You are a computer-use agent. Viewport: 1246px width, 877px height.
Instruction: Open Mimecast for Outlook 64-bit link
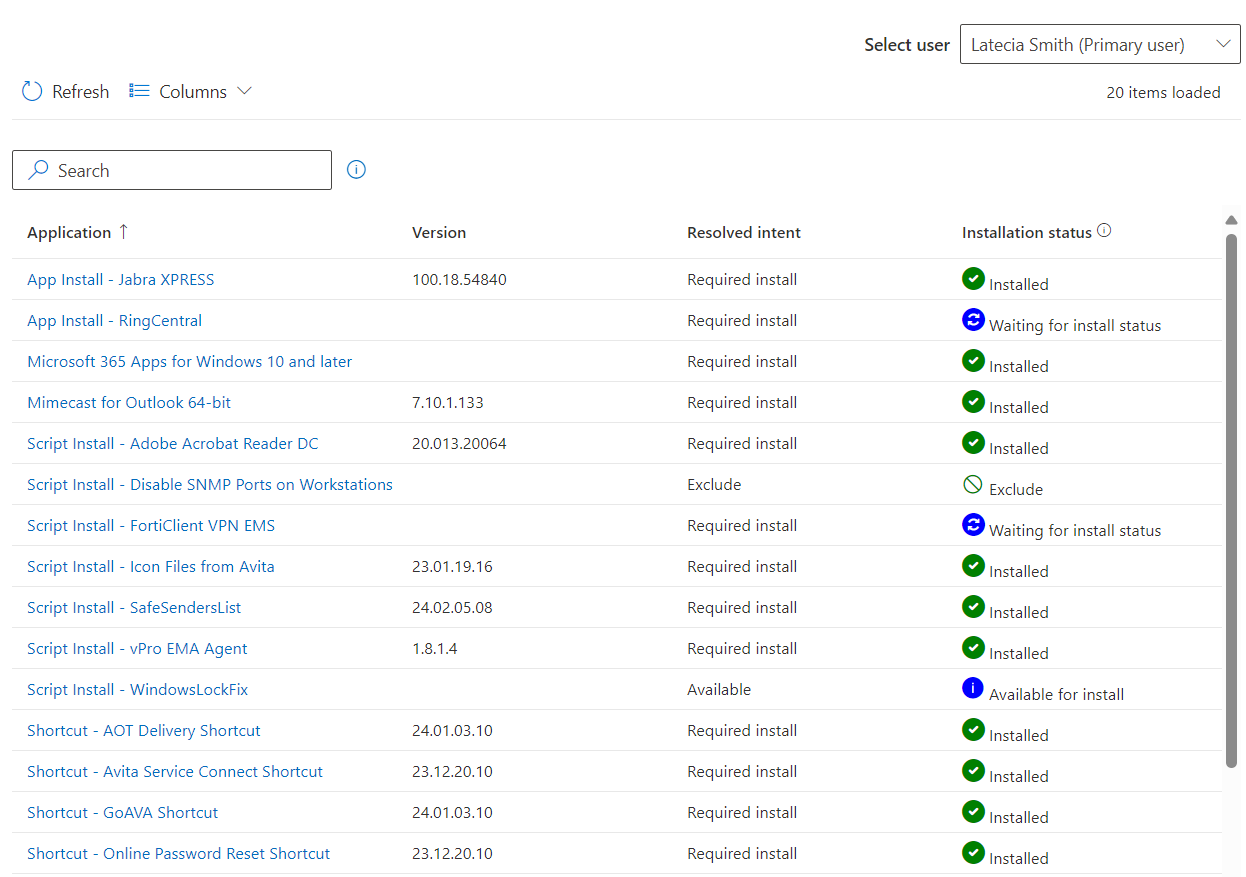click(x=129, y=403)
